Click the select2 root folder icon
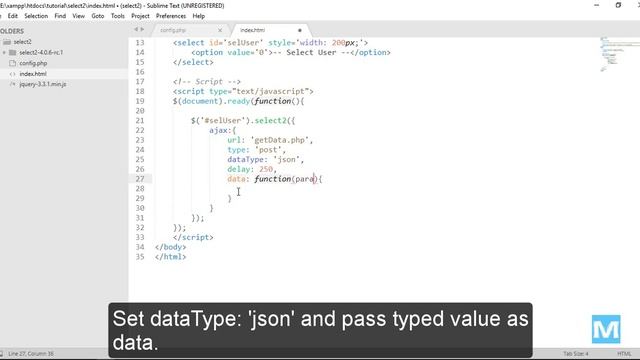640x360 pixels. [7, 42]
